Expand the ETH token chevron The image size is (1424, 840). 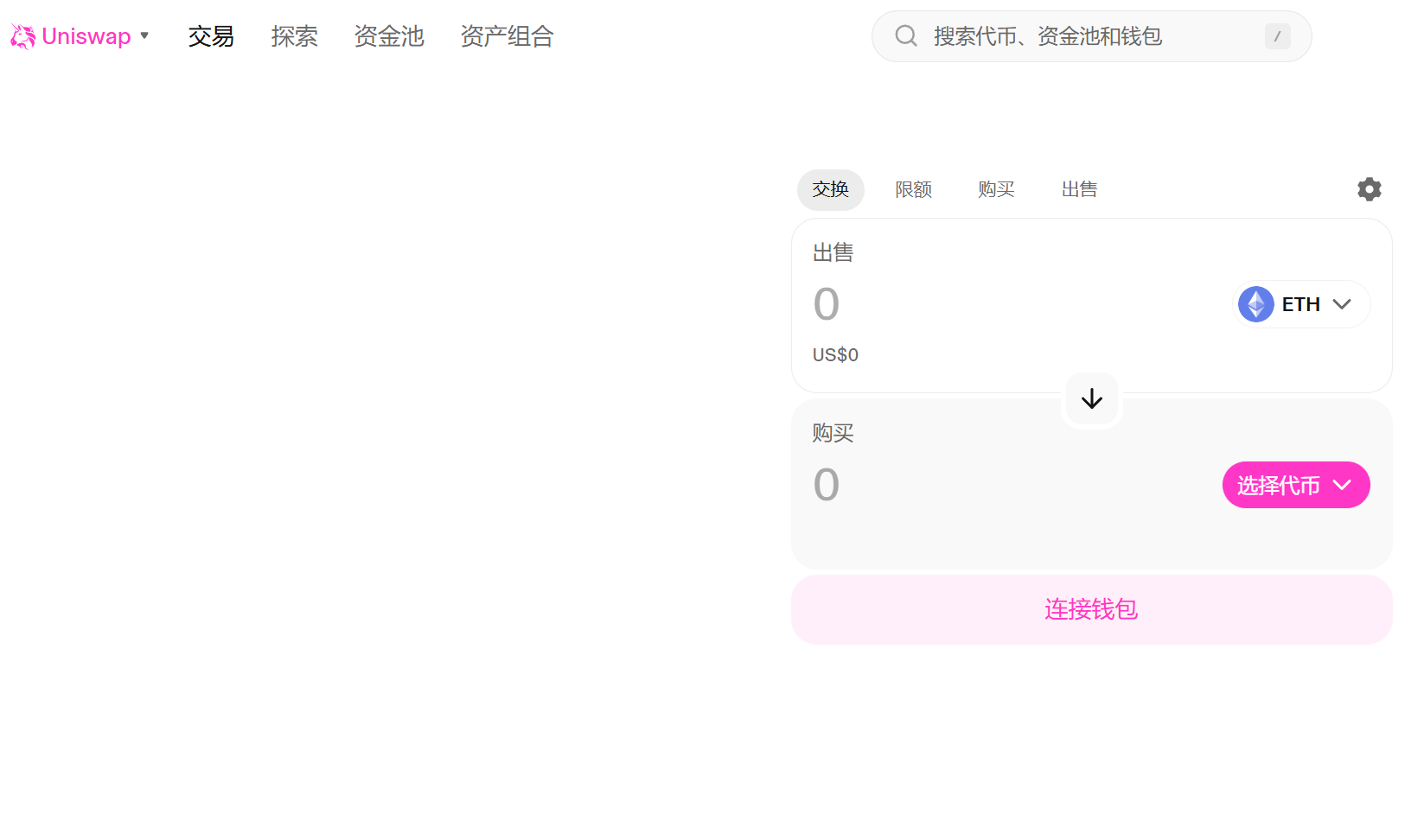1342,304
